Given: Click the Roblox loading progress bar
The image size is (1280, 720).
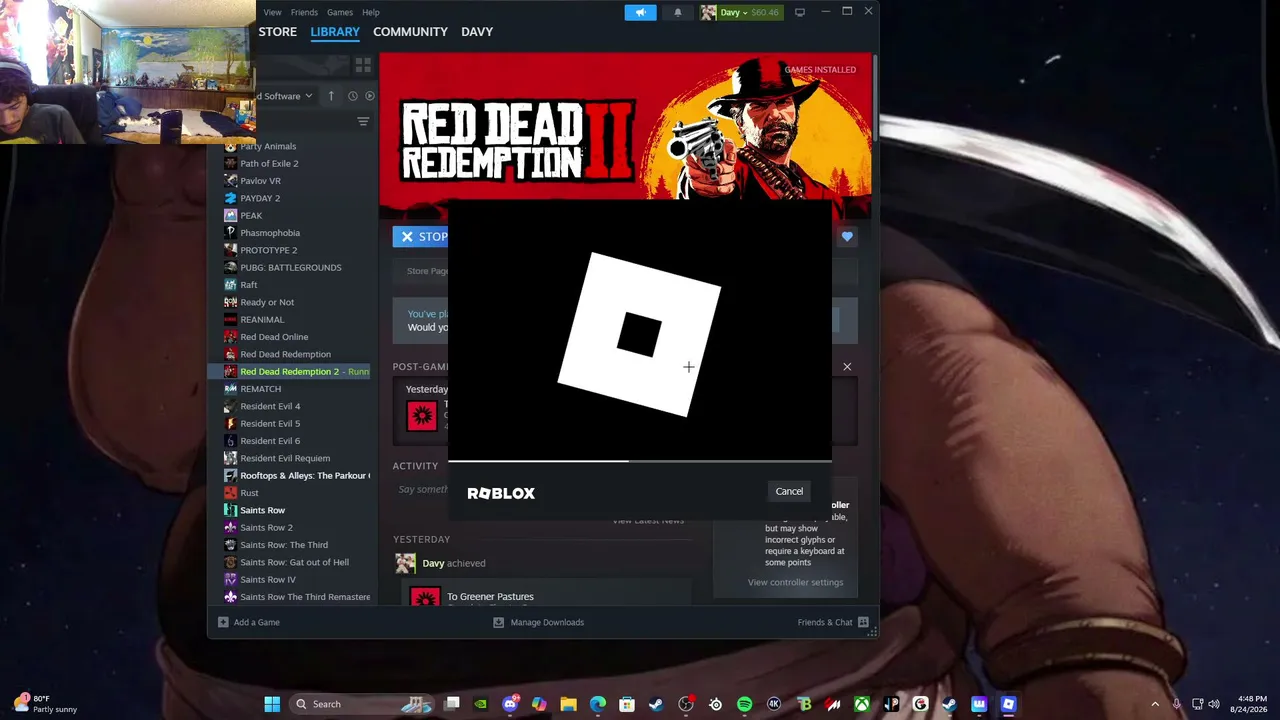Looking at the screenshot, I should (640, 461).
